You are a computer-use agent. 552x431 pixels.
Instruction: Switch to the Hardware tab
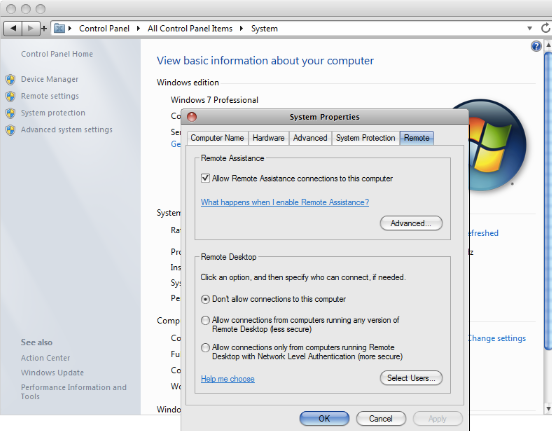coord(268,138)
